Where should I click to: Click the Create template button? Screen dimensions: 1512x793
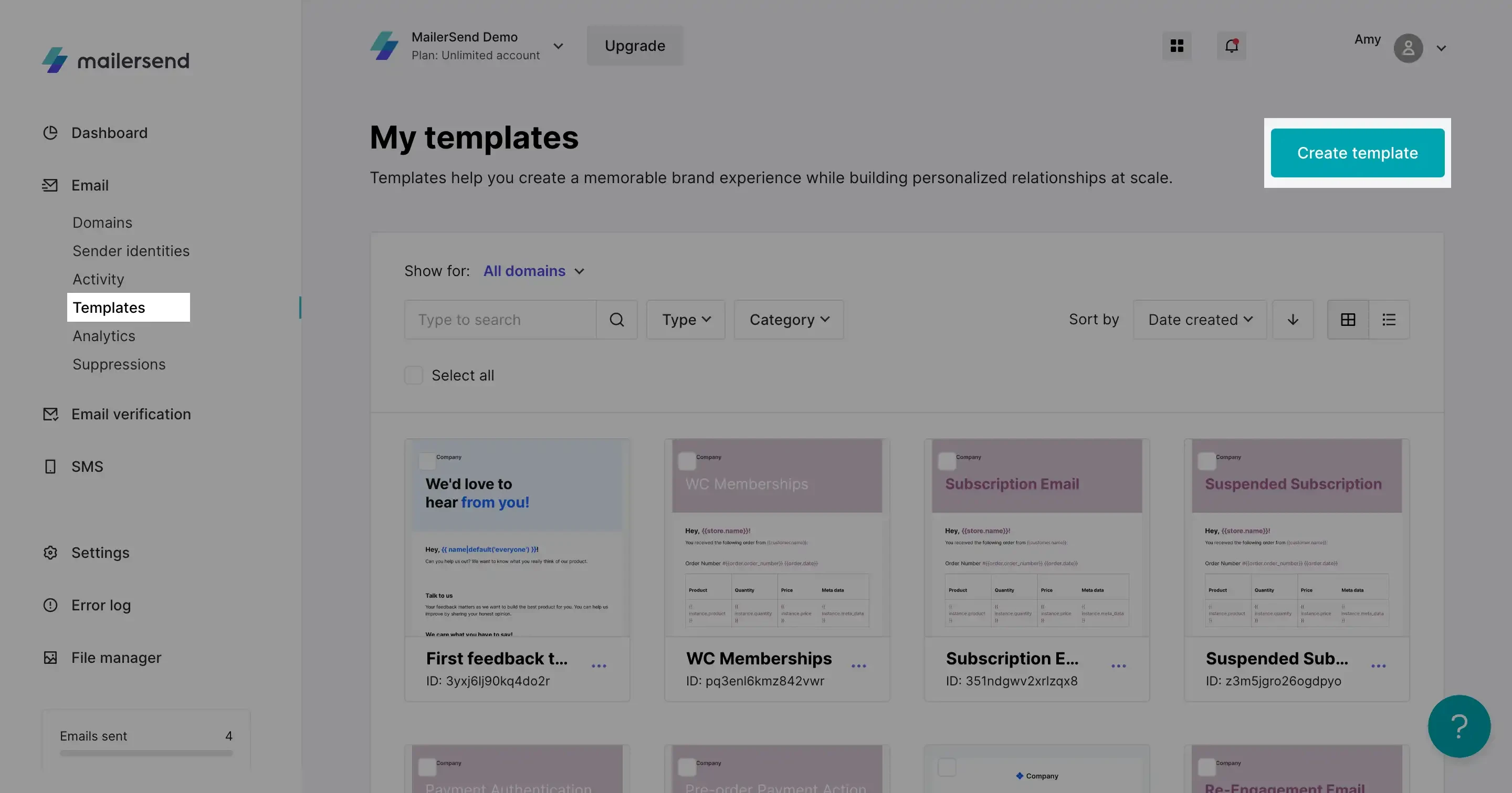(x=1357, y=153)
